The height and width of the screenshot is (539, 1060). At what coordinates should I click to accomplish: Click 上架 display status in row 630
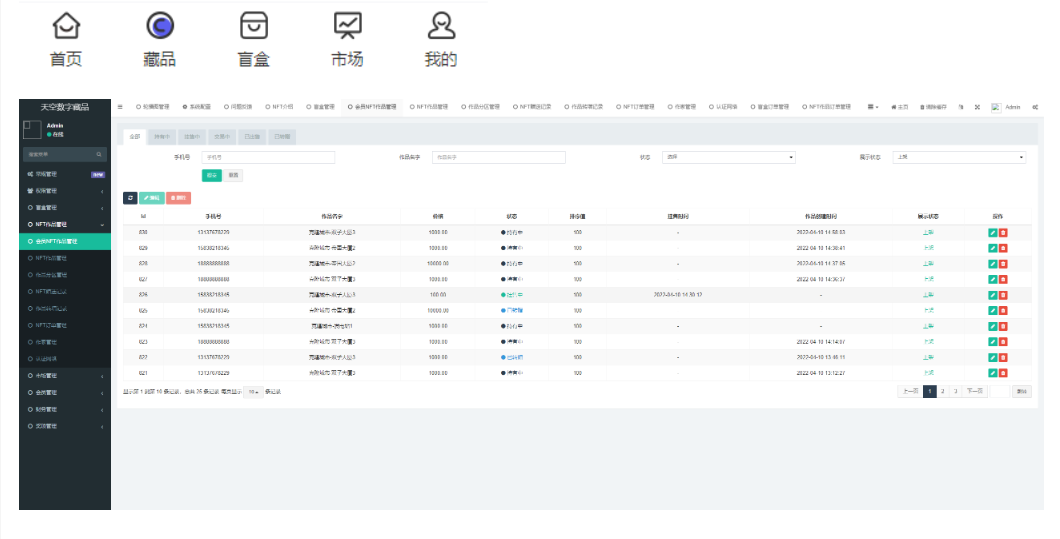click(928, 233)
